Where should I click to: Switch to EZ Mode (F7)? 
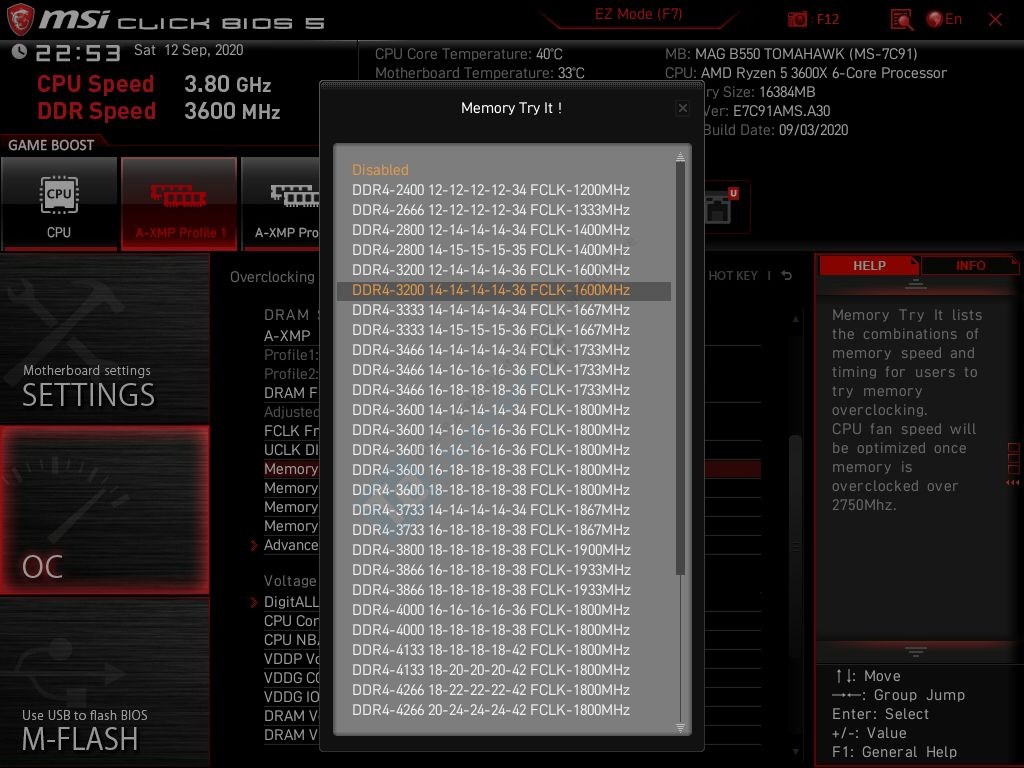(x=638, y=14)
